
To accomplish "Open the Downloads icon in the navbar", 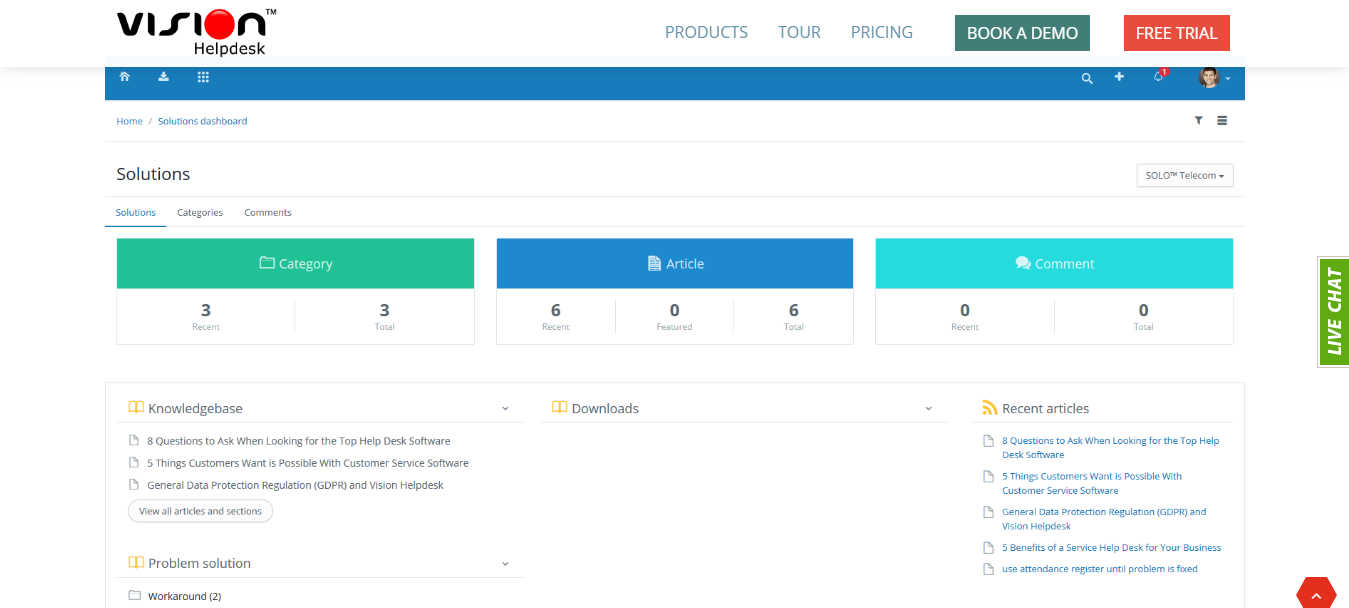I will pos(163,76).
